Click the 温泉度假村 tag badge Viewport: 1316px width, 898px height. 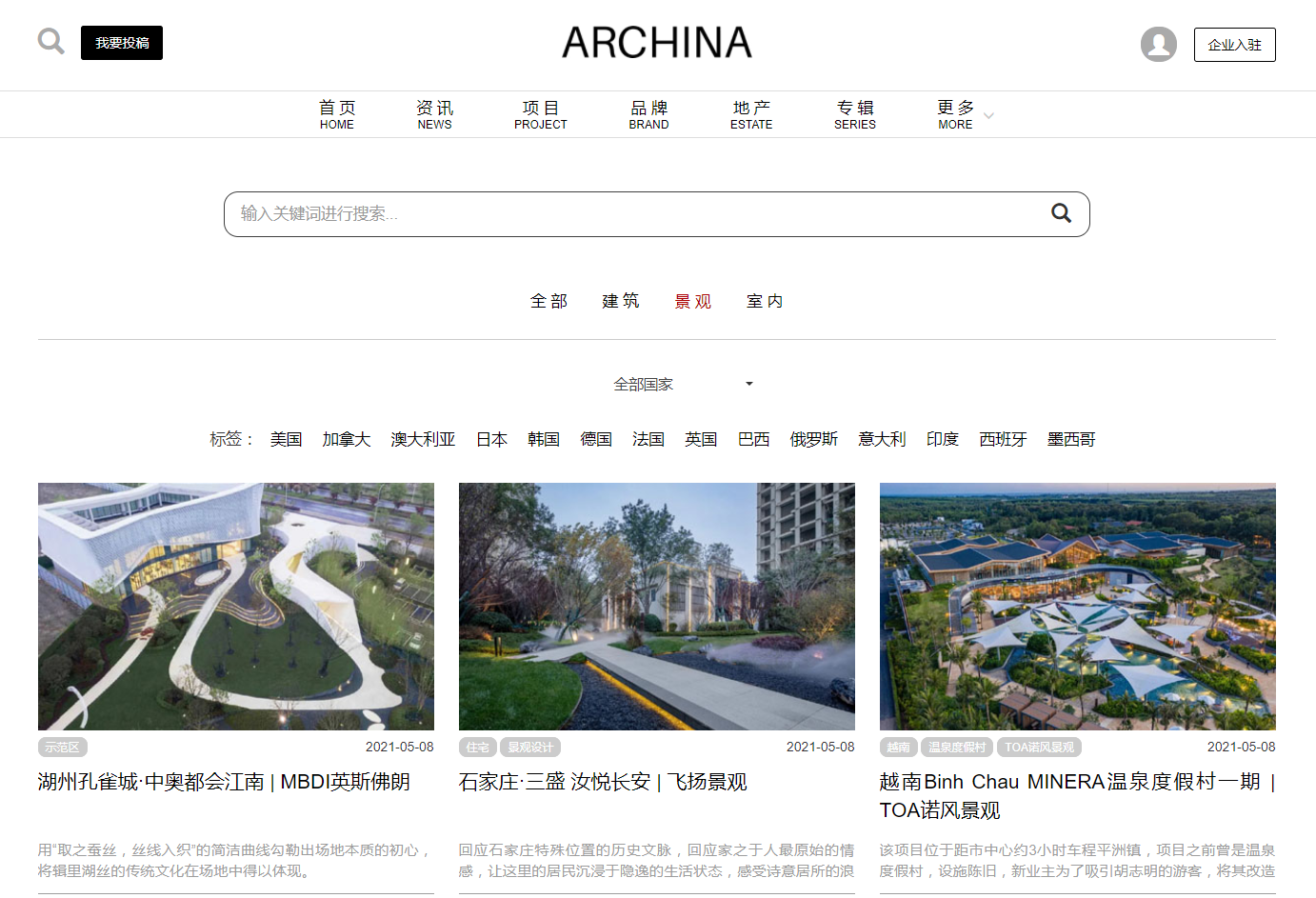[957, 748]
